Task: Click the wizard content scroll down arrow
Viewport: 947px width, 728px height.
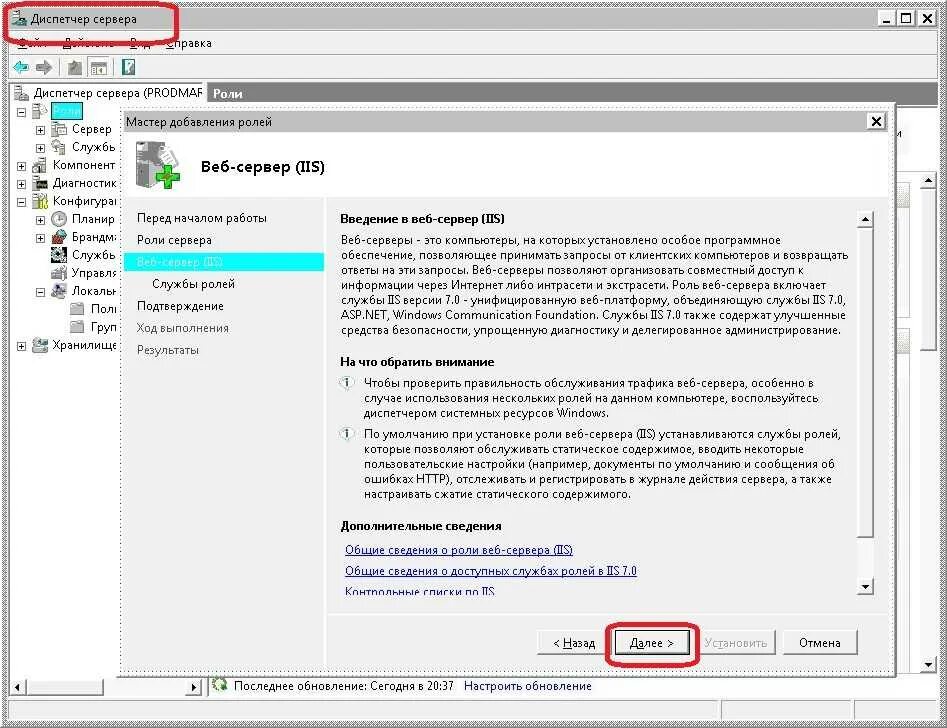Action: tap(865, 586)
